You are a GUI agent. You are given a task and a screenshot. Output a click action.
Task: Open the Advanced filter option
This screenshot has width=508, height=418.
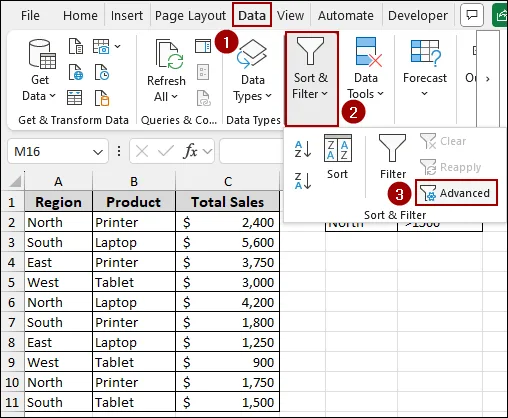point(456,193)
